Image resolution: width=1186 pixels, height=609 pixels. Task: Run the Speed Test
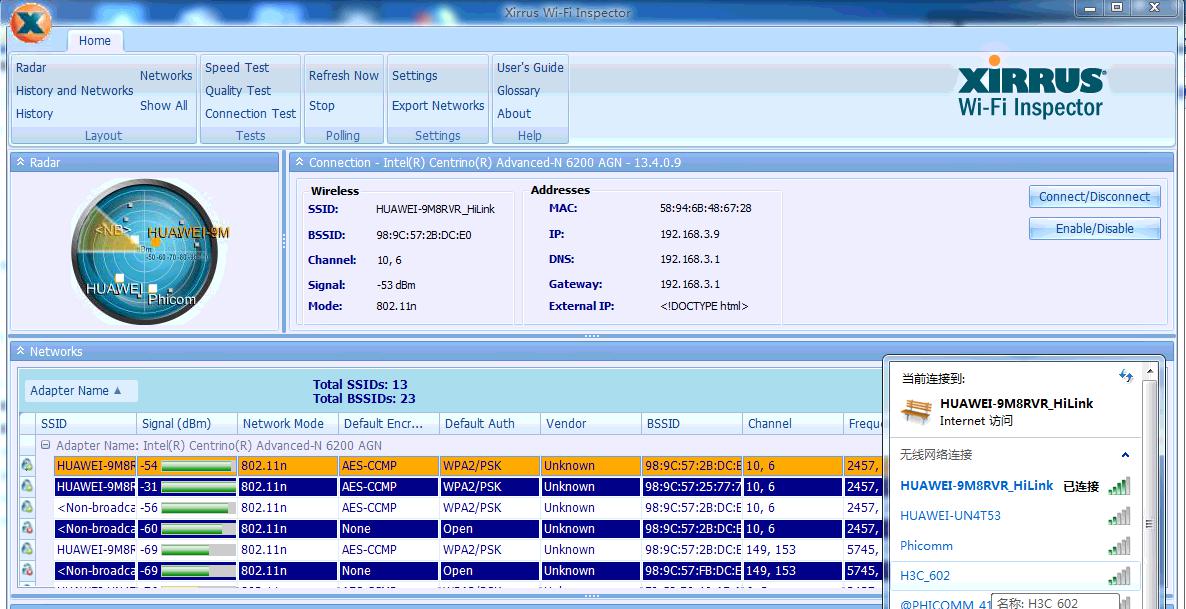pyautogui.click(x=237, y=67)
